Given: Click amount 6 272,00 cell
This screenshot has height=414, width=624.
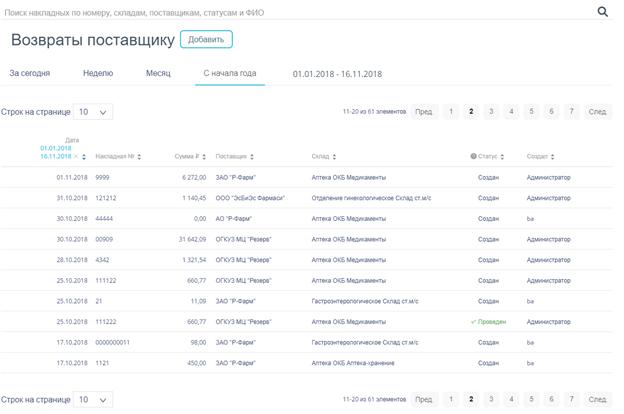Looking at the screenshot, I should [194, 178].
